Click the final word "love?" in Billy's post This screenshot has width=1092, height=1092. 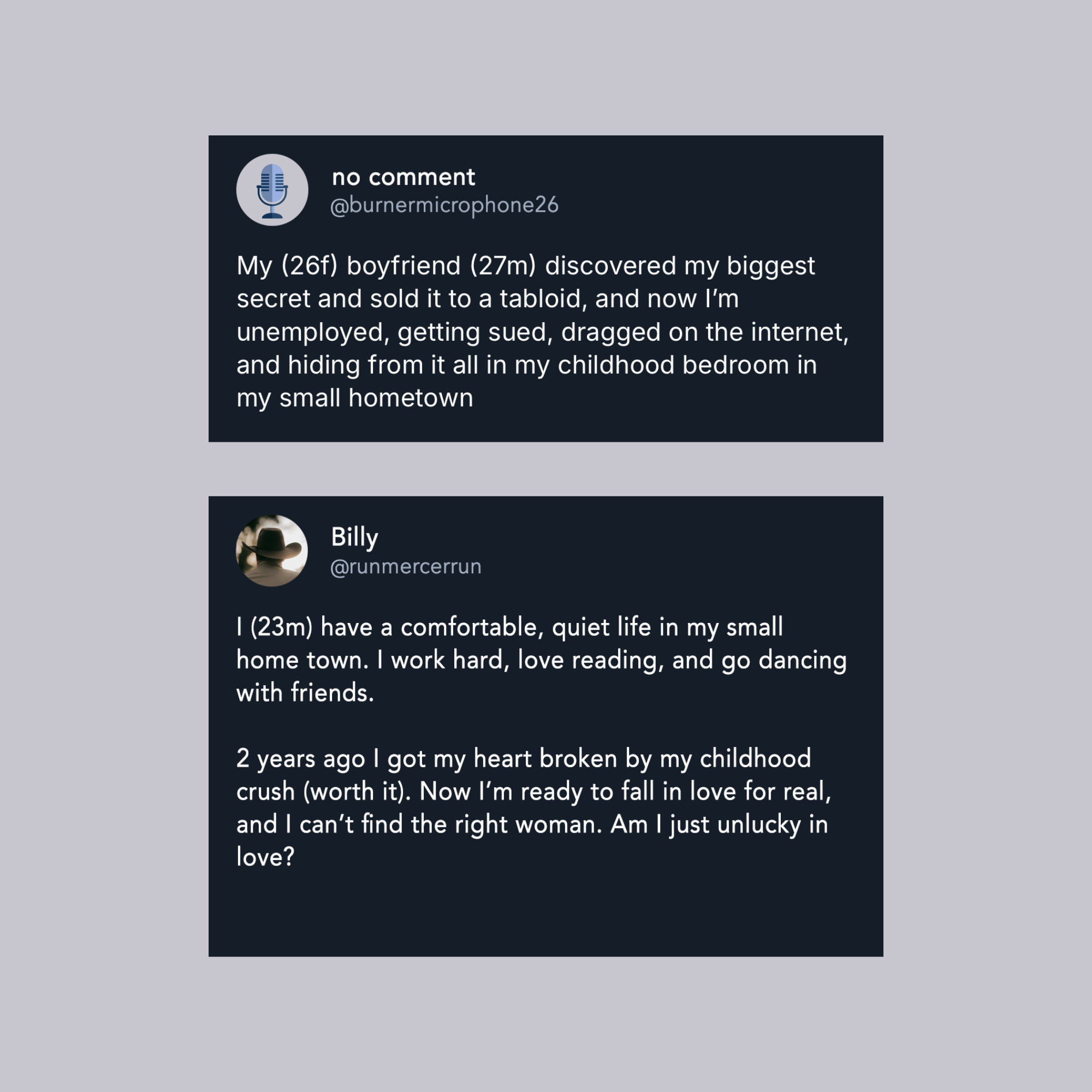[x=265, y=857]
